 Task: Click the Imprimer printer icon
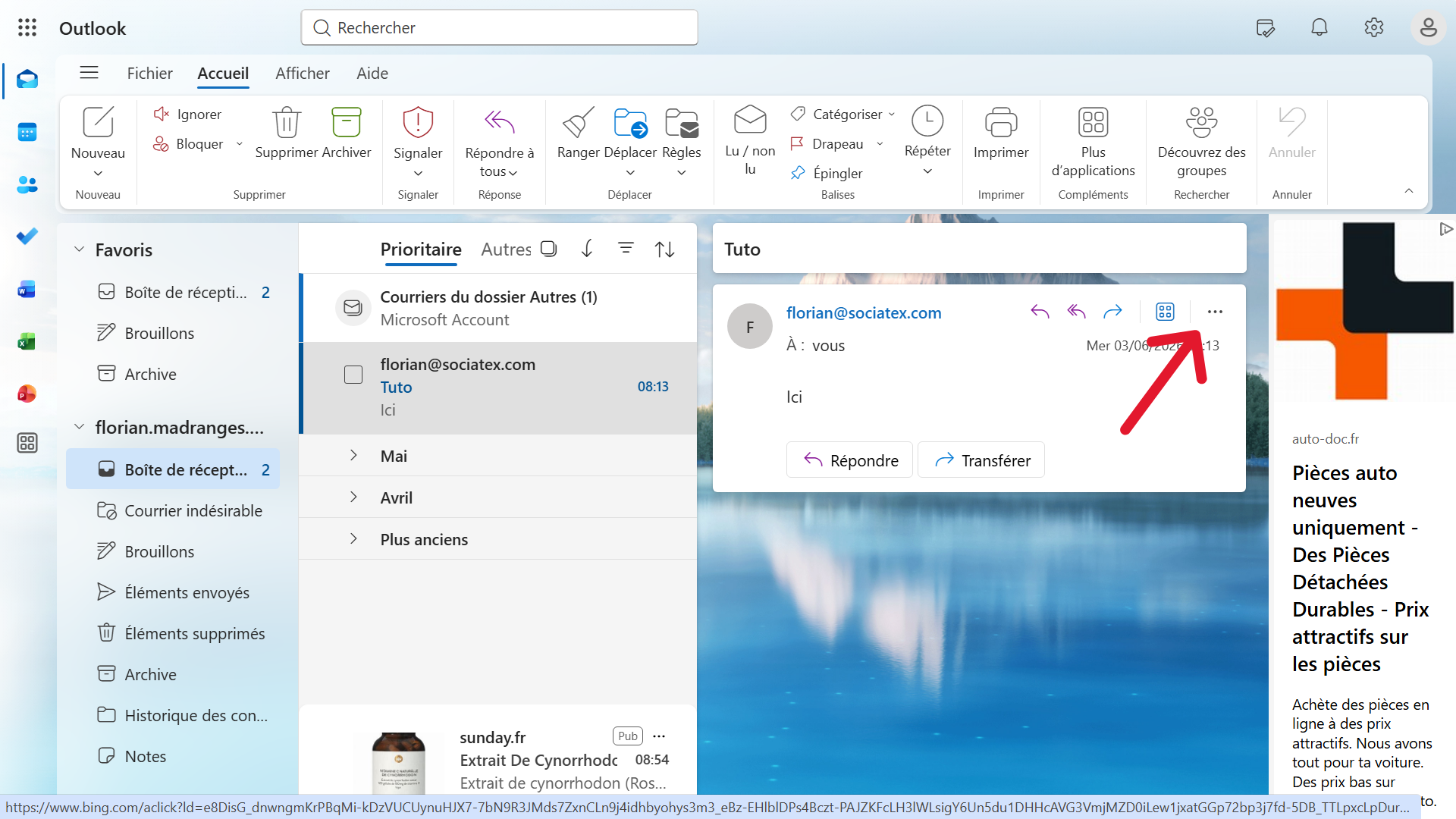click(1001, 122)
